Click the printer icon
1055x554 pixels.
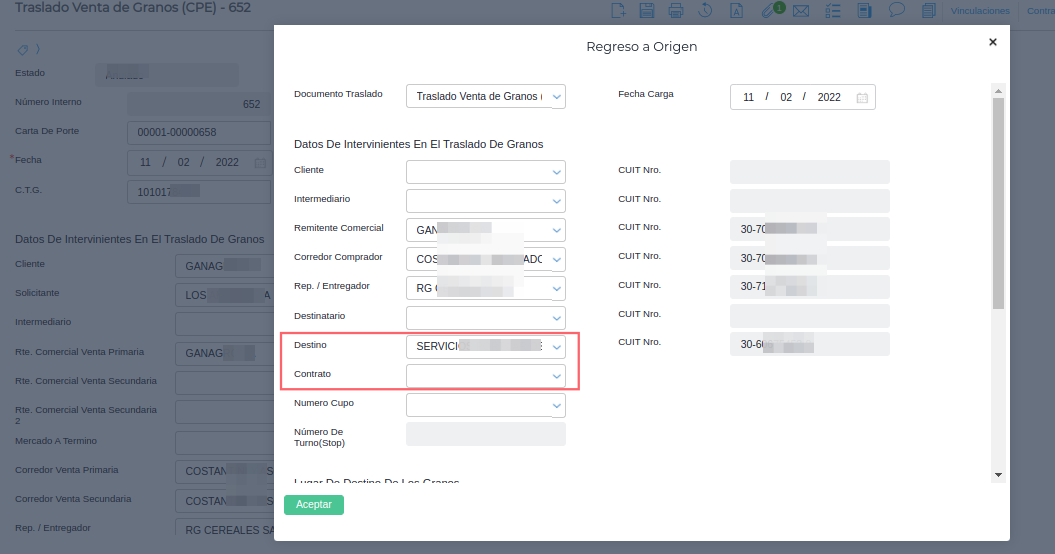point(676,11)
